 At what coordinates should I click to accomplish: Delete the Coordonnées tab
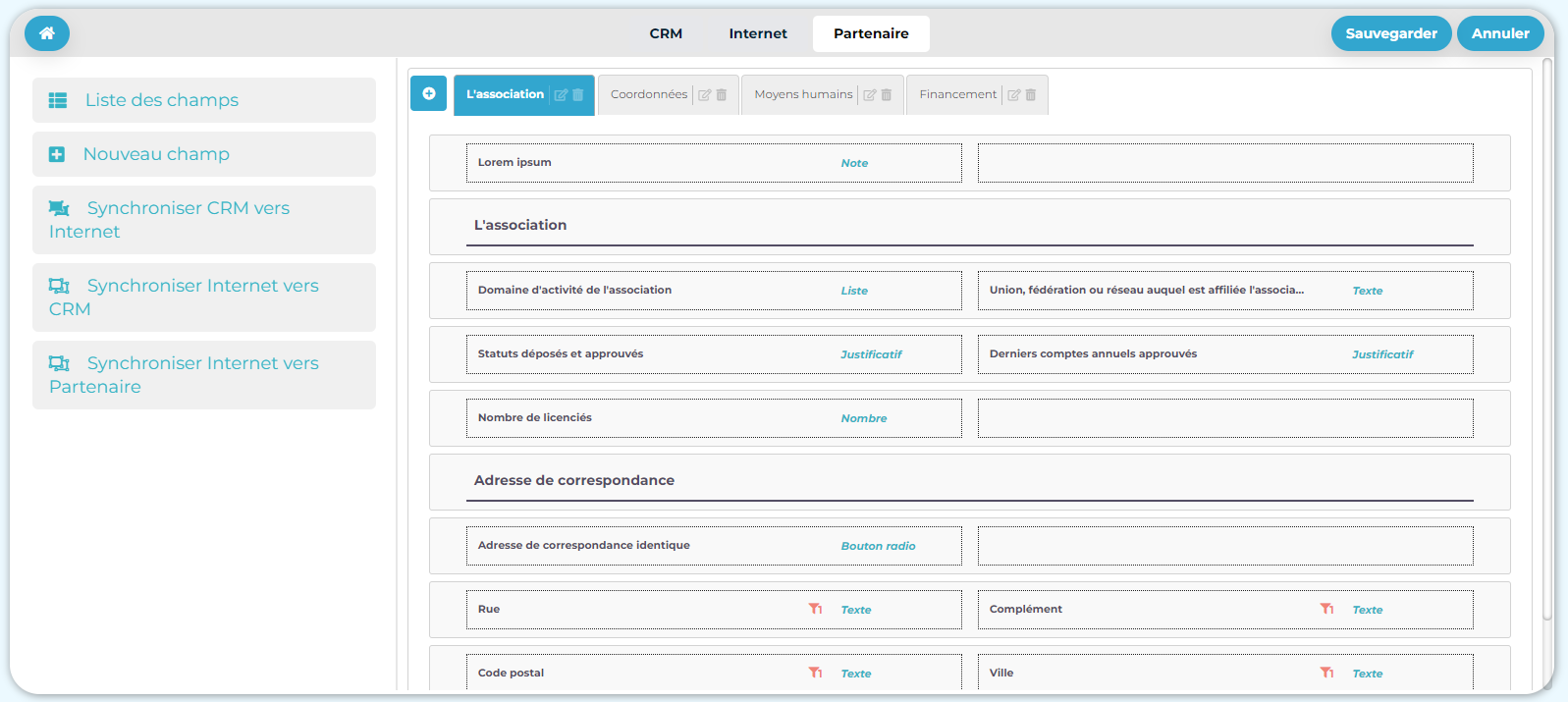pos(722,95)
